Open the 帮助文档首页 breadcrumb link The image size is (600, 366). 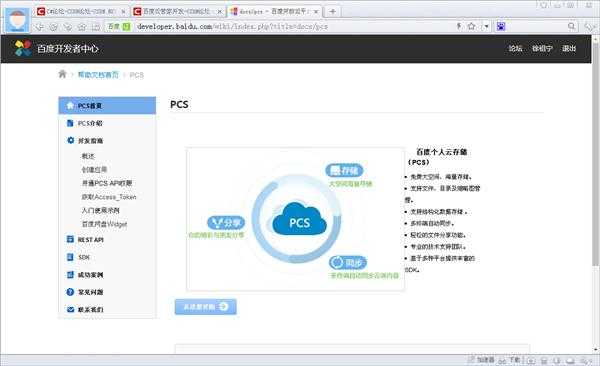pos(98,75)
